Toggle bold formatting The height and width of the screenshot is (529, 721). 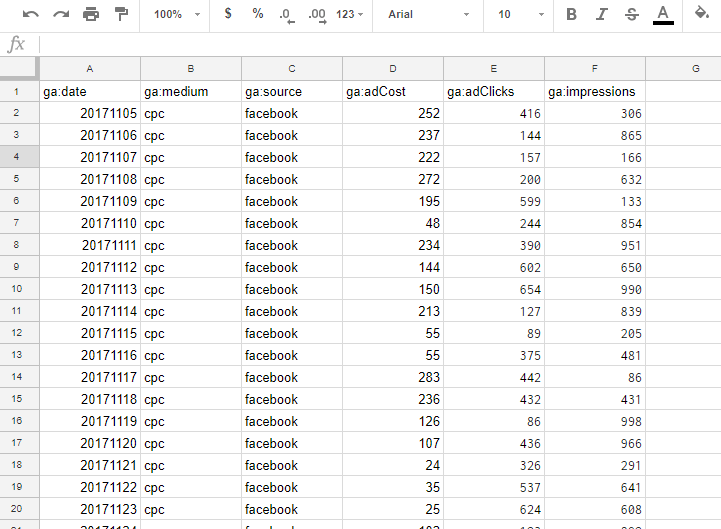tap(571, 14)
